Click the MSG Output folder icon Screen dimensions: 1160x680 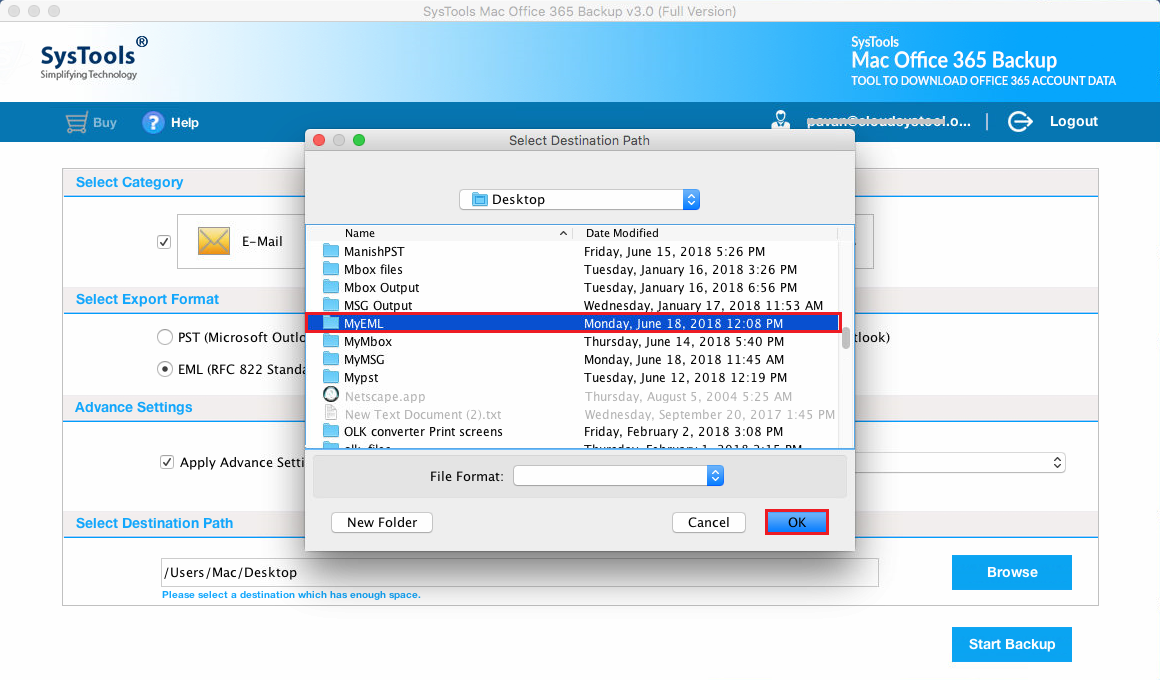[331, 305]
